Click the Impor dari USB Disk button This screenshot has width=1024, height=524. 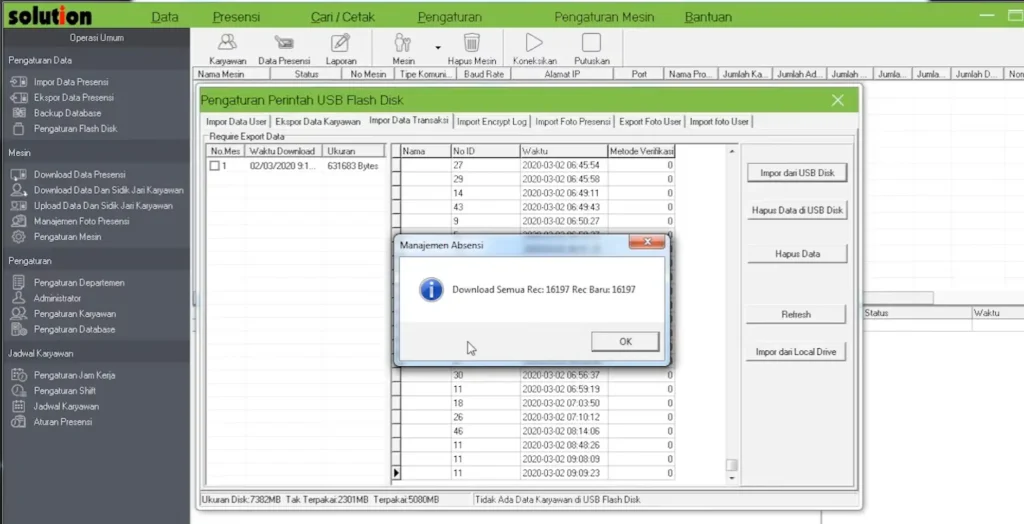(796, 173)
